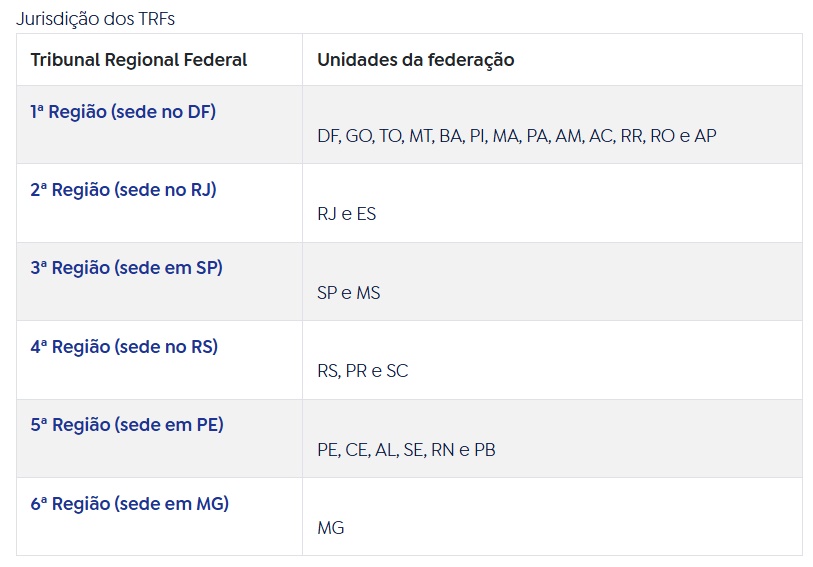
Task: Select the "RS, PR e SC" cell
Action: tap(362, 371)
